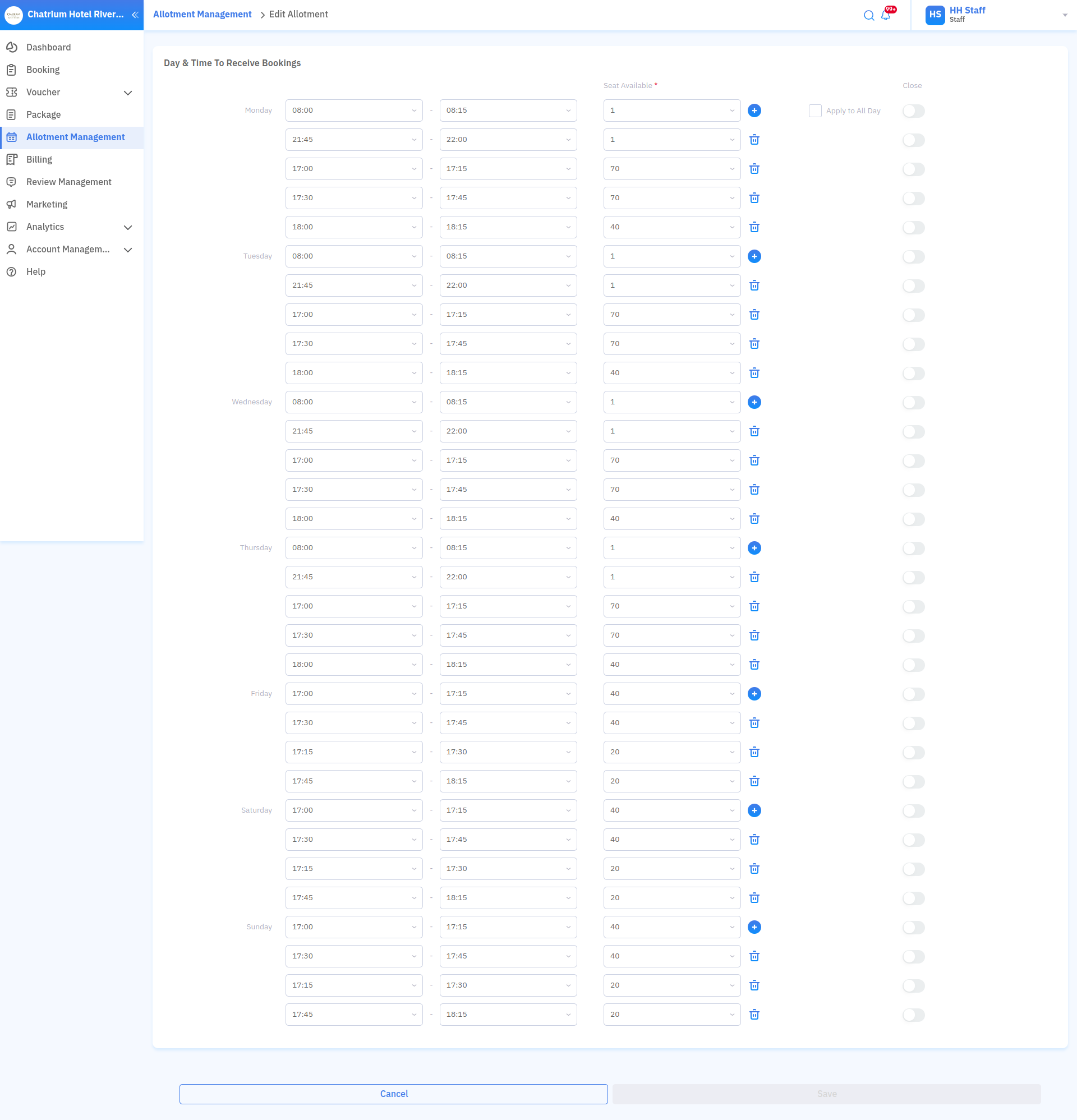Delete Monday's 21:45 - 22:00 time slot
Screen dimensions: 1077x1120
pyautogui.click(x=754, y=140)
